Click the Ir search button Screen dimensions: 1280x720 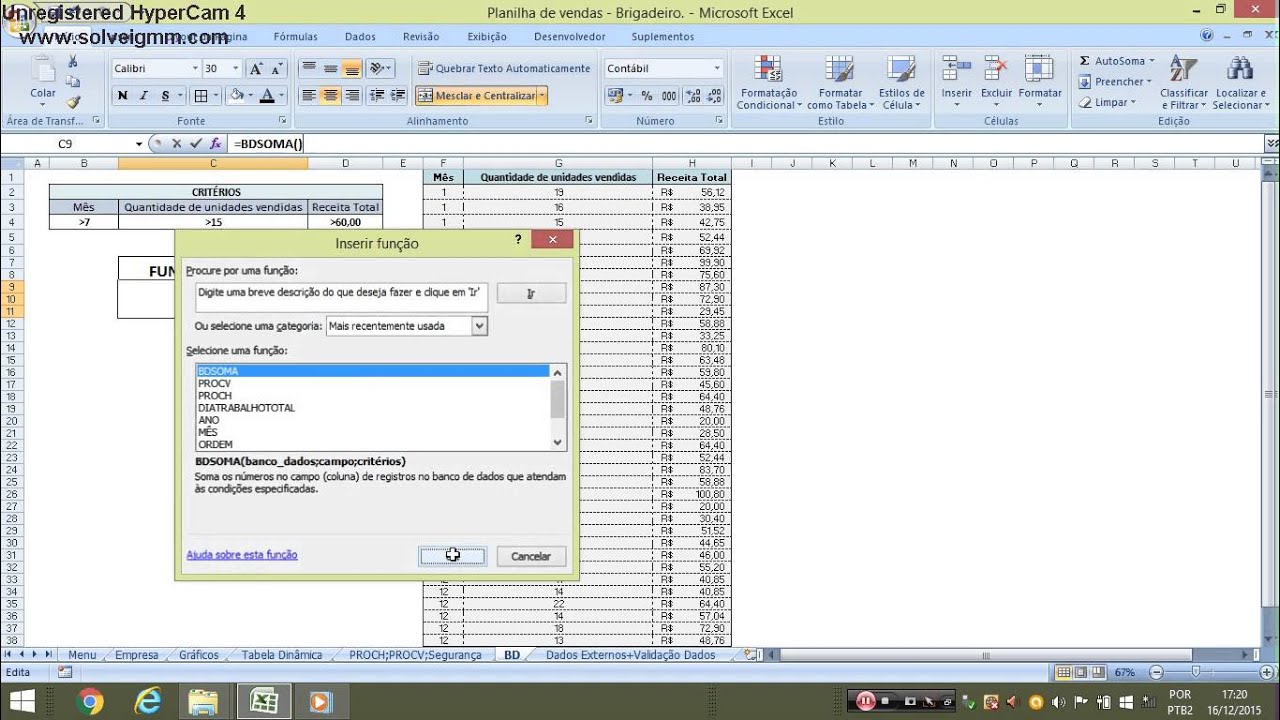531,293
